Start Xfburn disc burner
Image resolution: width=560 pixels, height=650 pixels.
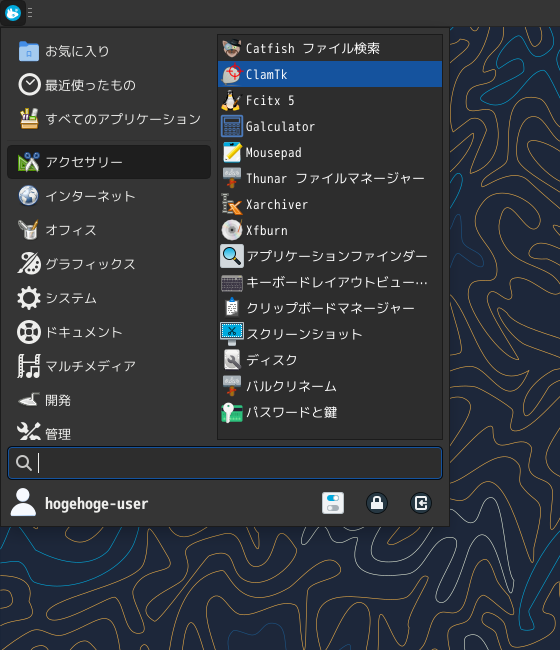point(330,230)
